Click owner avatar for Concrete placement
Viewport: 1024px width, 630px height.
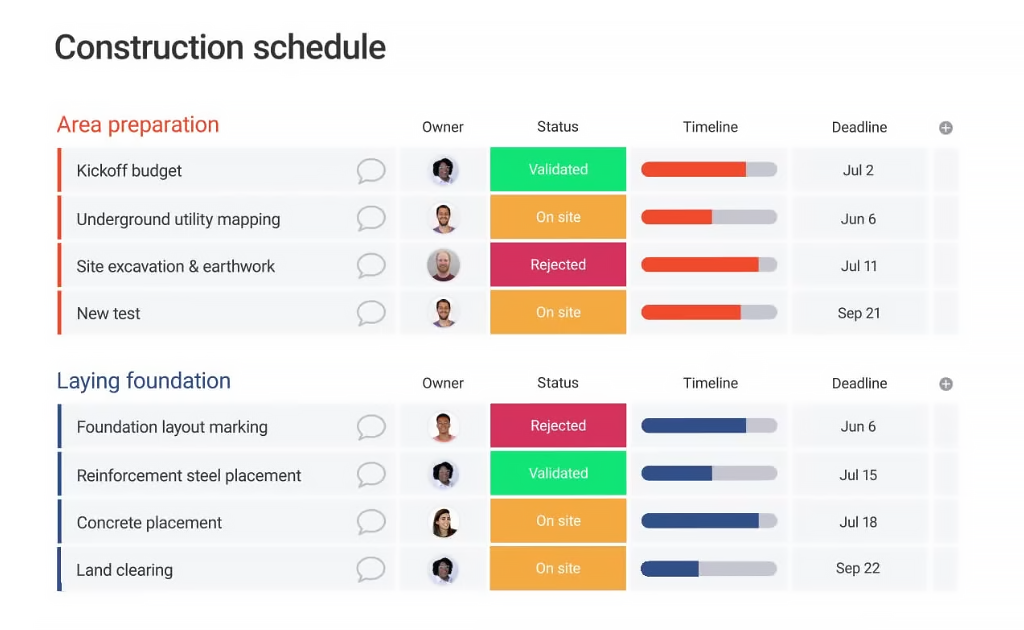pos(443,522)
